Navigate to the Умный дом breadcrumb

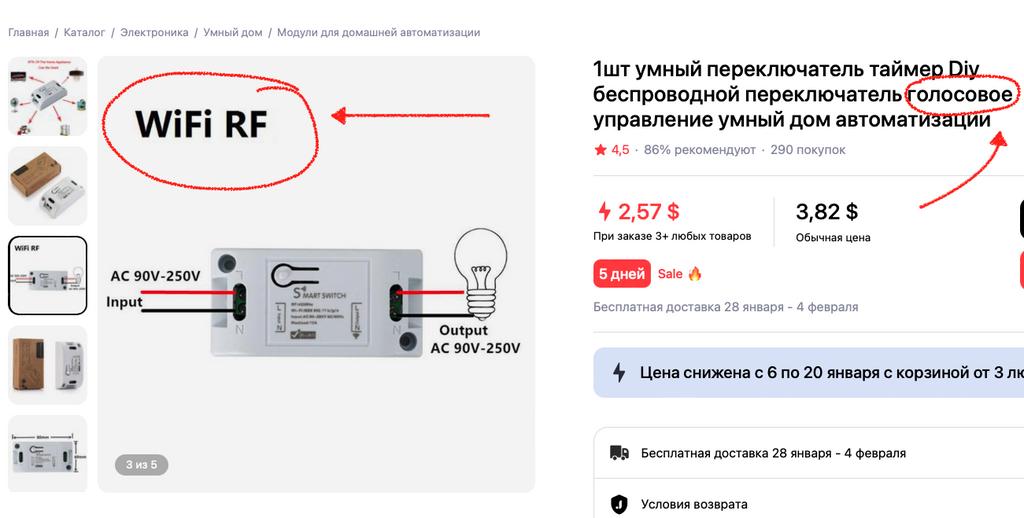pyautogui.click(x=232, y=32)
